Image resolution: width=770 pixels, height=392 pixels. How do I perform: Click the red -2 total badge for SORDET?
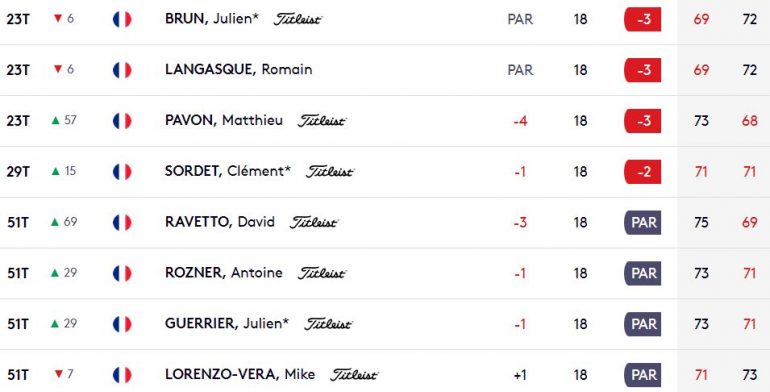(642, 171)
